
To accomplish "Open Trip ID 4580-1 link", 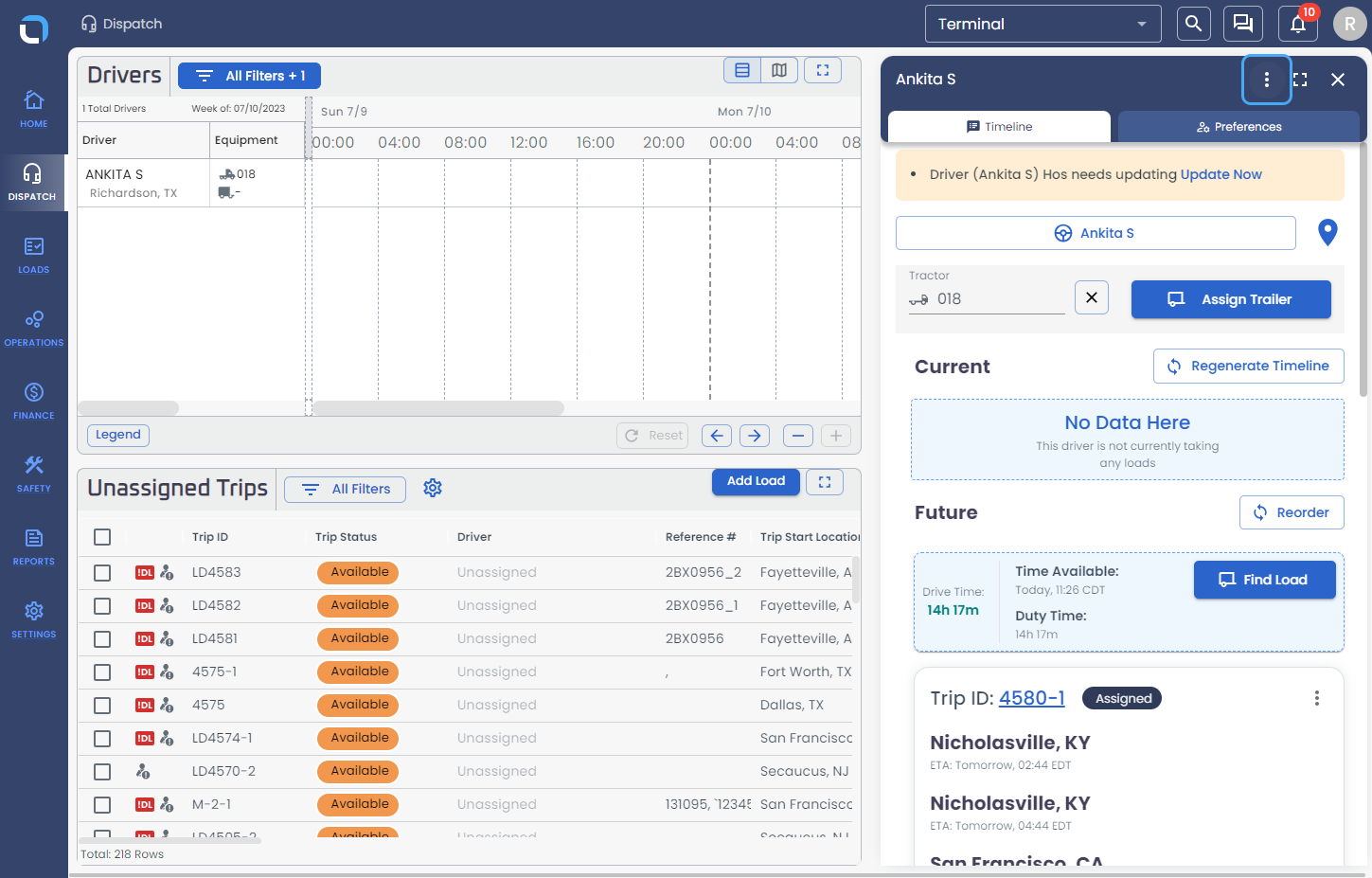I will pos(1031,698).
